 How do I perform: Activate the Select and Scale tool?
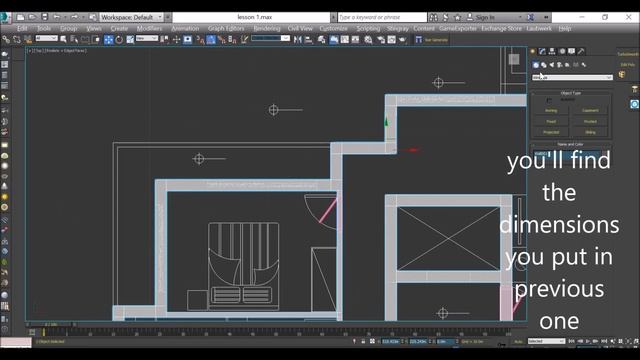(130, 39)
